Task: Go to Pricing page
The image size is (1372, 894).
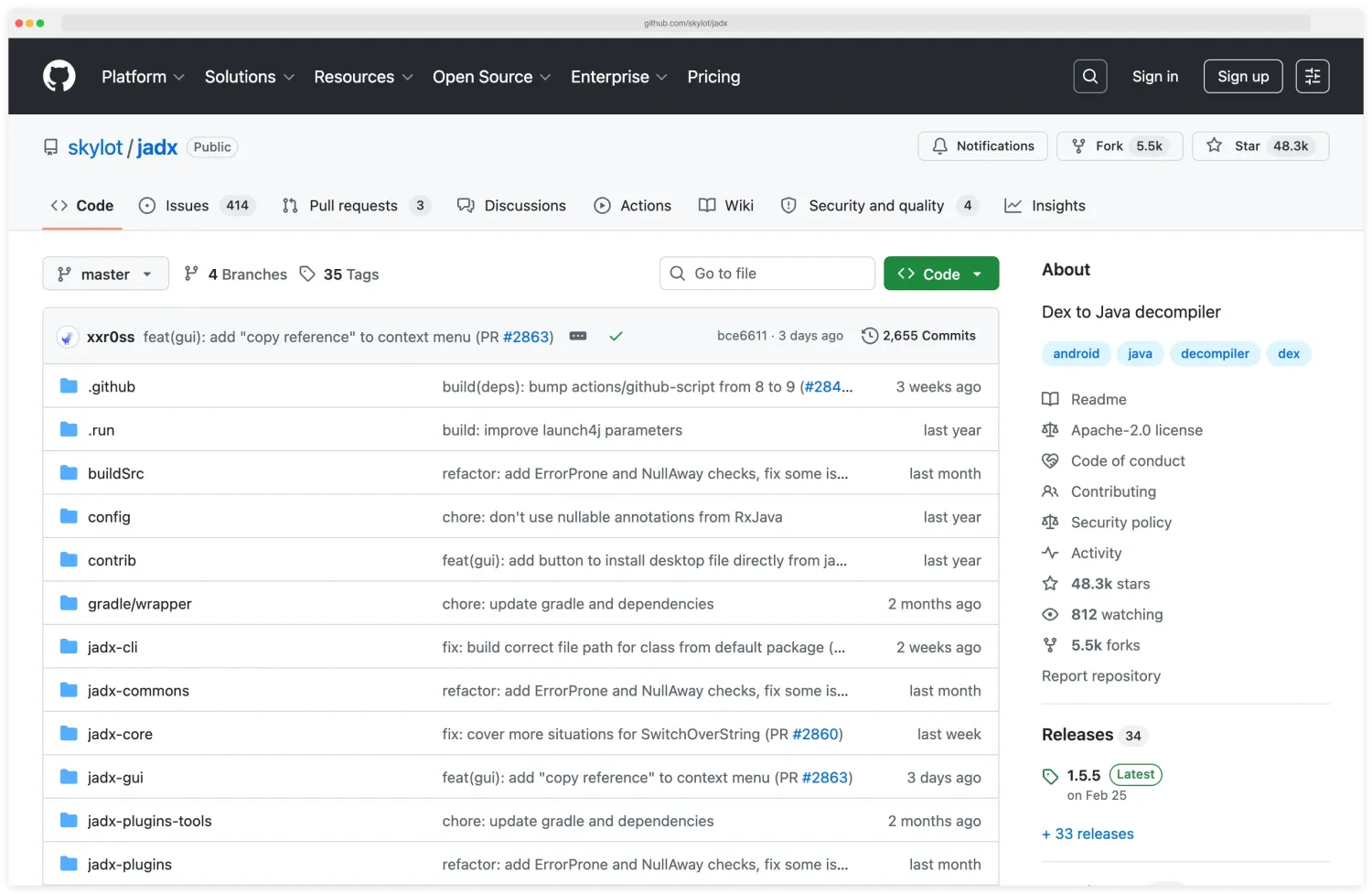Action: tap(713, 77)
